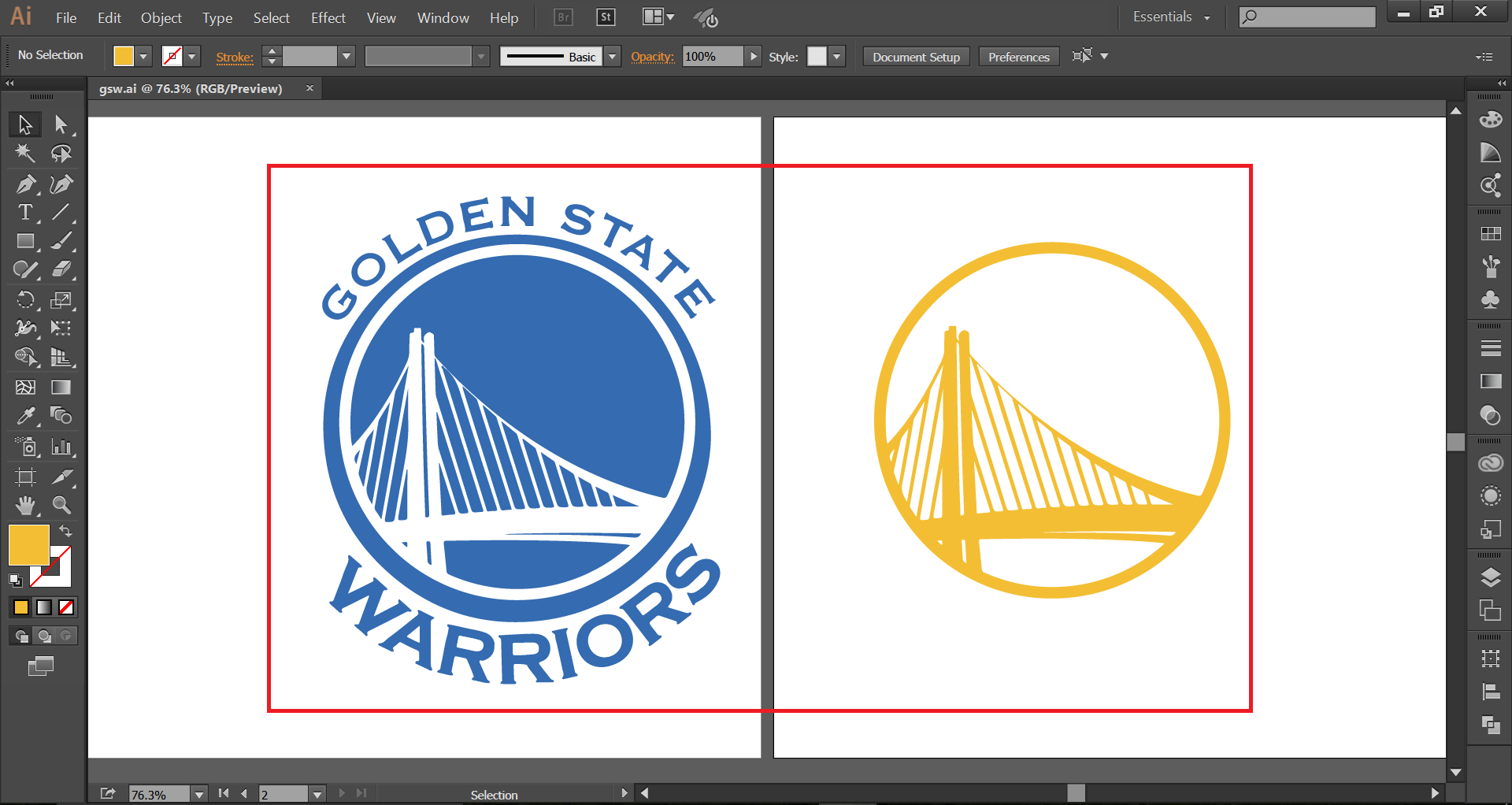Viewport: 1512px width, 805px height.
Task: Open the Stroke panel link
Action: click(x=235, y=57)
